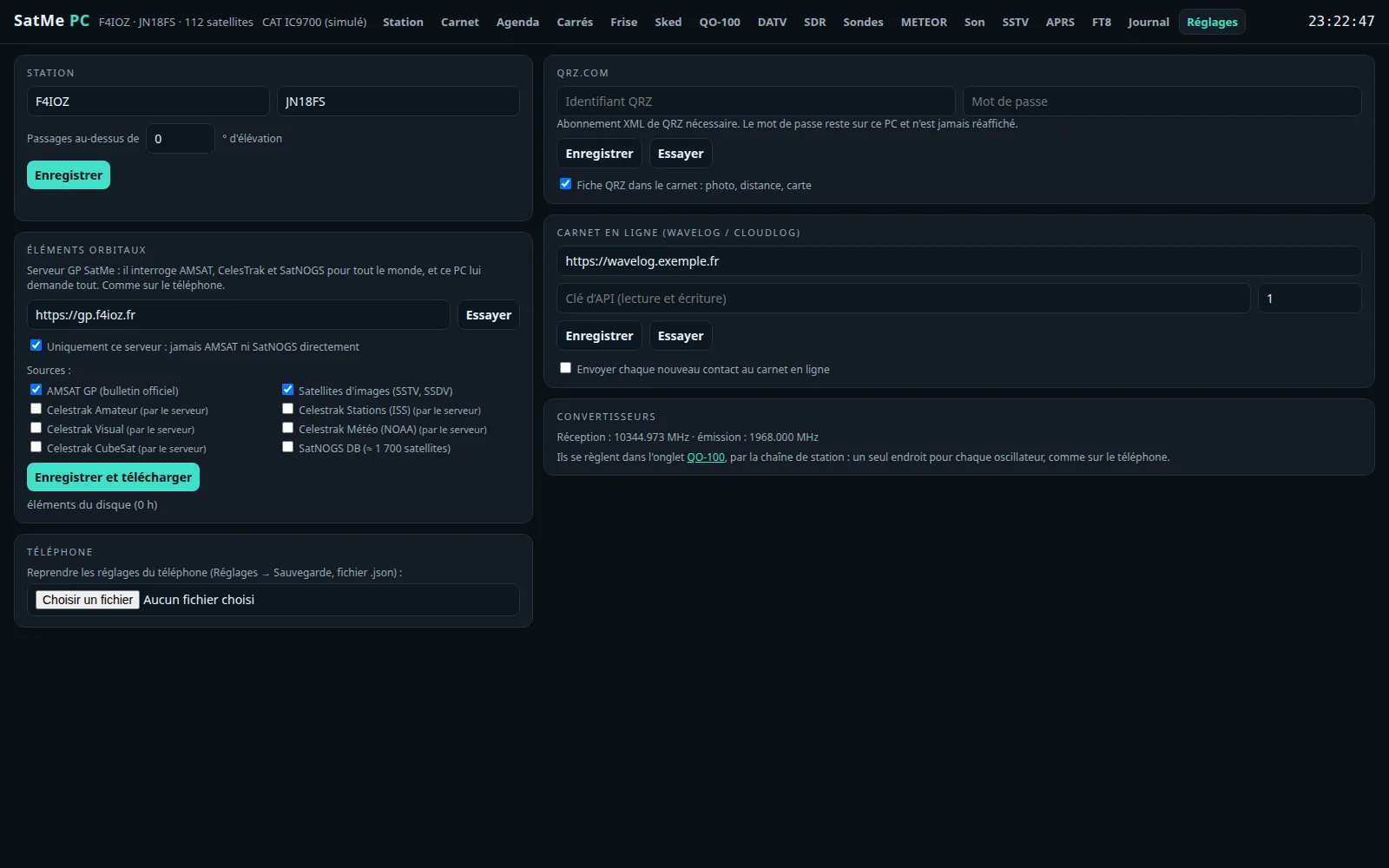The image size is (1389, 868).
Task: Click 'Aucun fichier choisi' file label
Action: click(199, 600)
